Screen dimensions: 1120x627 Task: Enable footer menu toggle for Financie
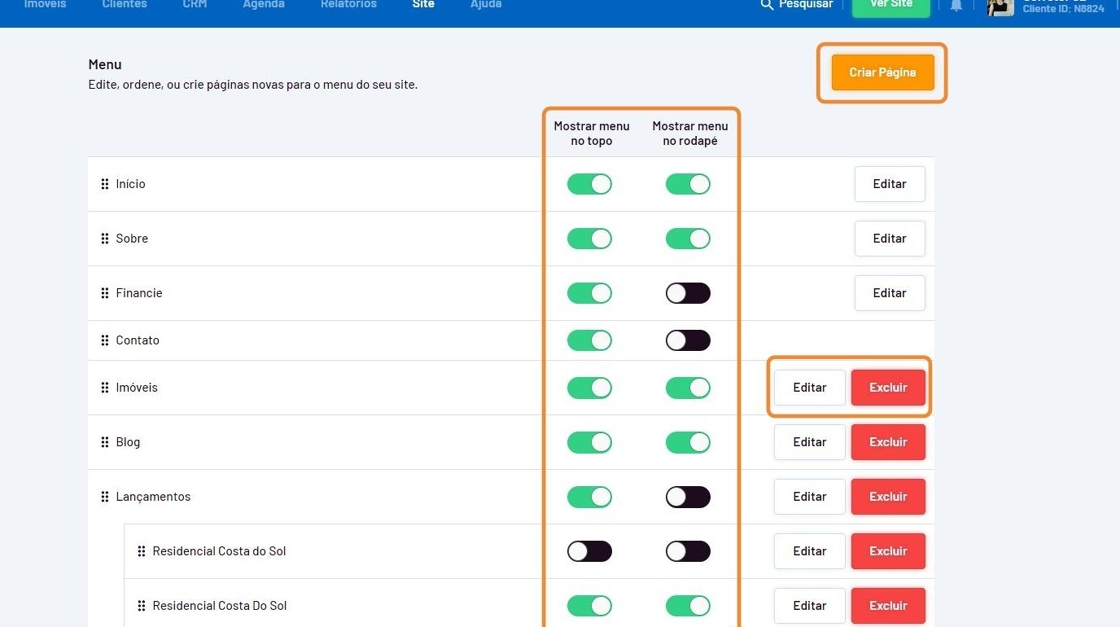click(688, 293)
